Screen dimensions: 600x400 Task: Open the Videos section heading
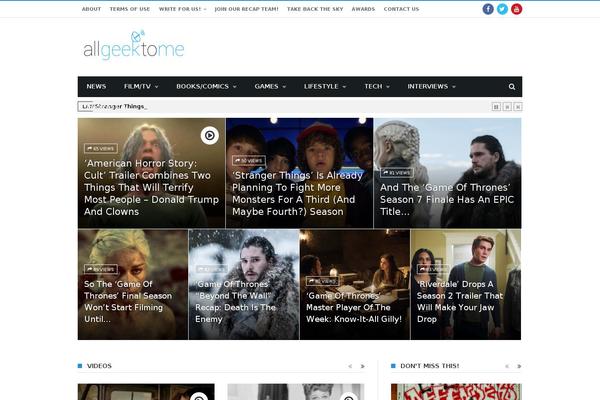[x=99, y=366]
